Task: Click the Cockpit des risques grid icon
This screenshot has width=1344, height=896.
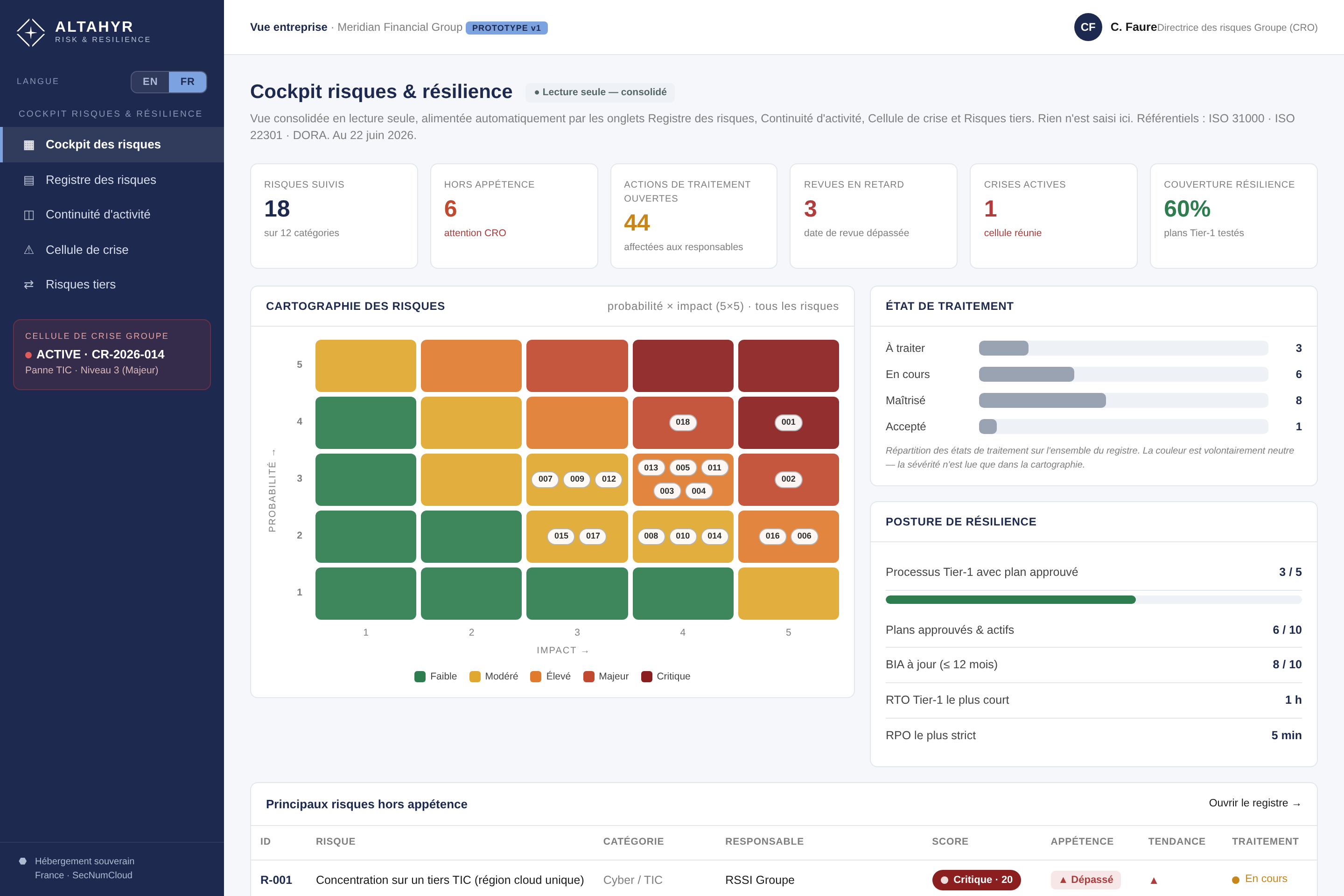Action: 28,145
